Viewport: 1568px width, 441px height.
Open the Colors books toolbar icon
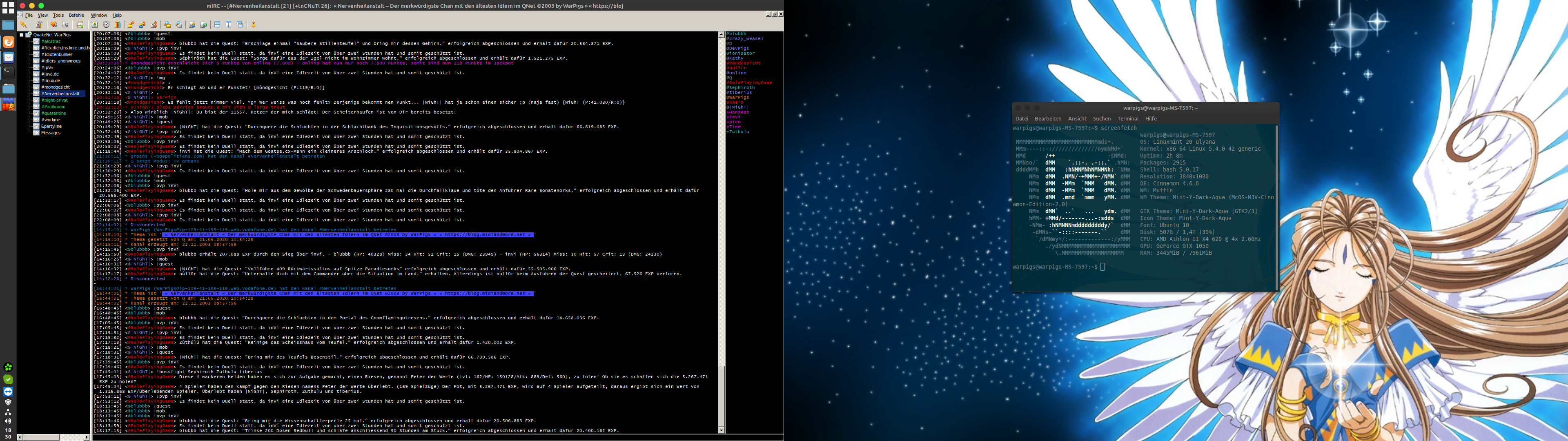point(118,25)
